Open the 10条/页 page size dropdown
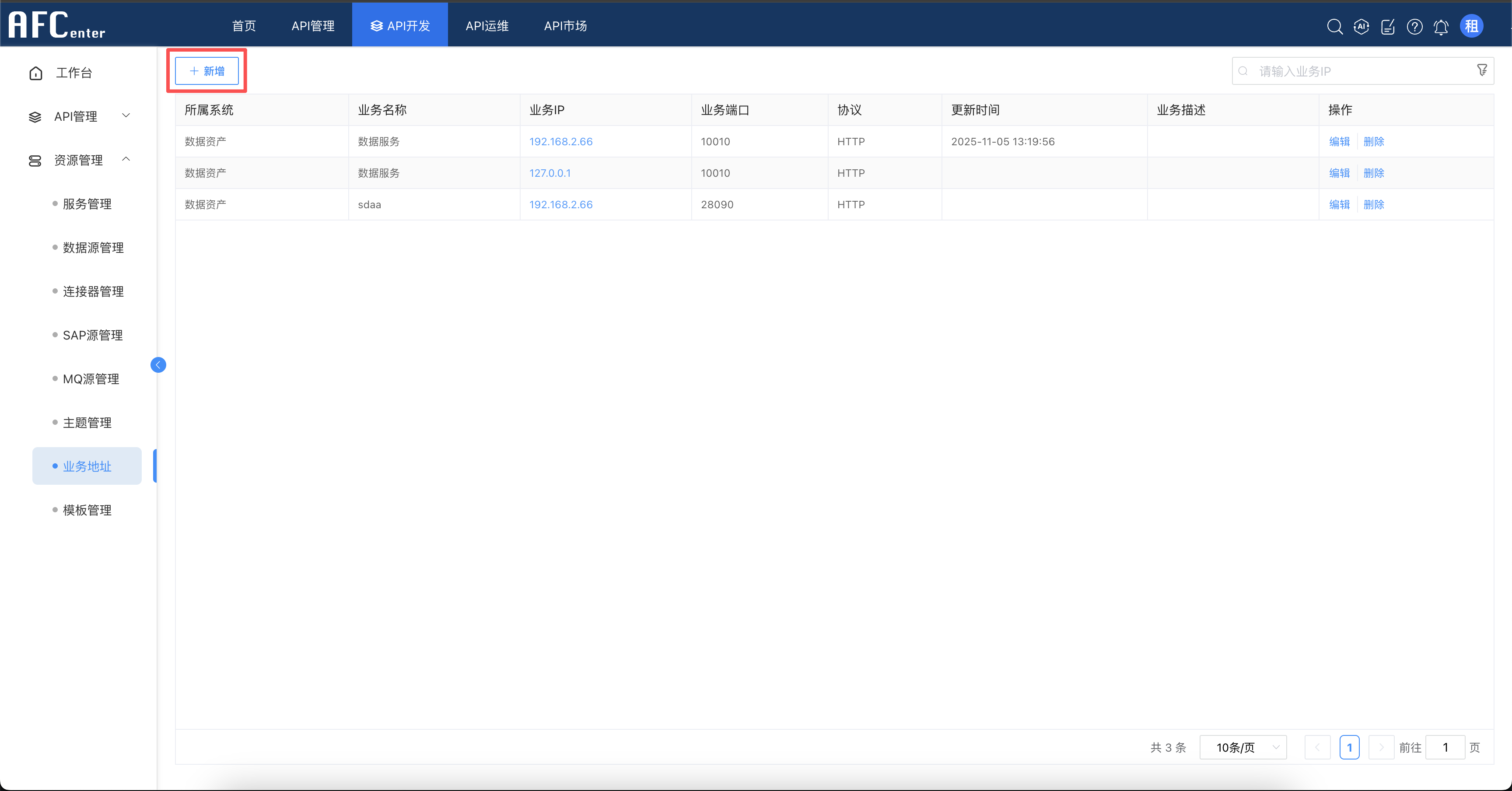1512x791 pixels. pyautogui.click(x=1242, y=747)
